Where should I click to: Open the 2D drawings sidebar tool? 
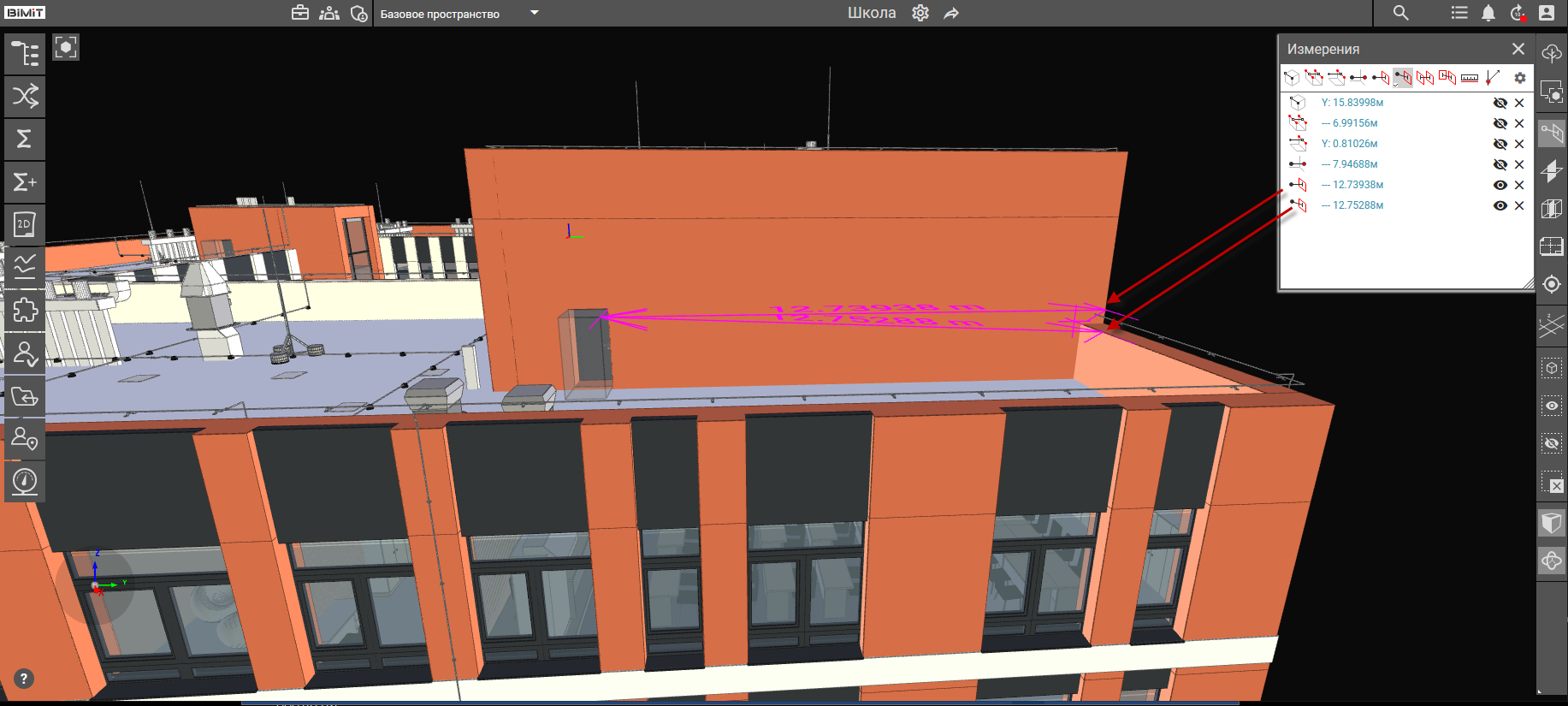(25, 224)
